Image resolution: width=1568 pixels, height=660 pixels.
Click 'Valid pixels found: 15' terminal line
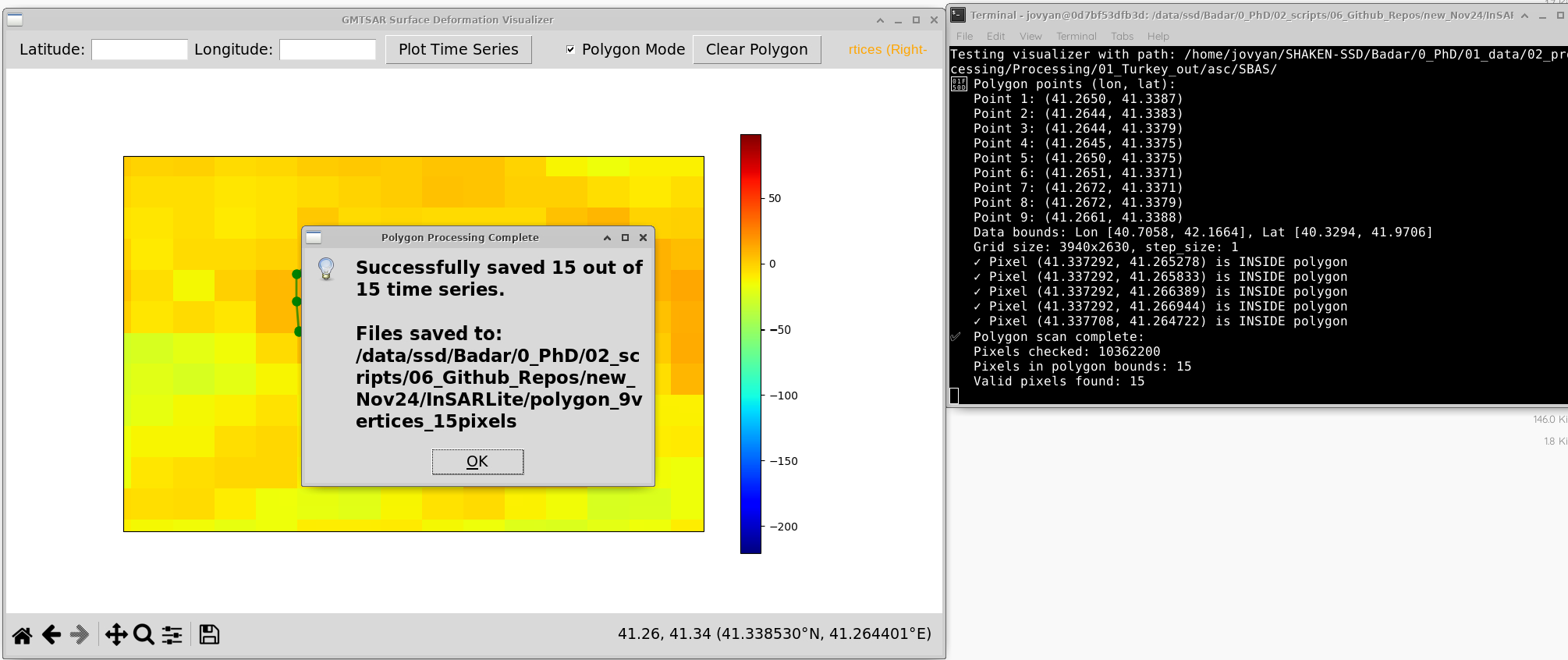pyautogui.click(x=1059, y=381)
